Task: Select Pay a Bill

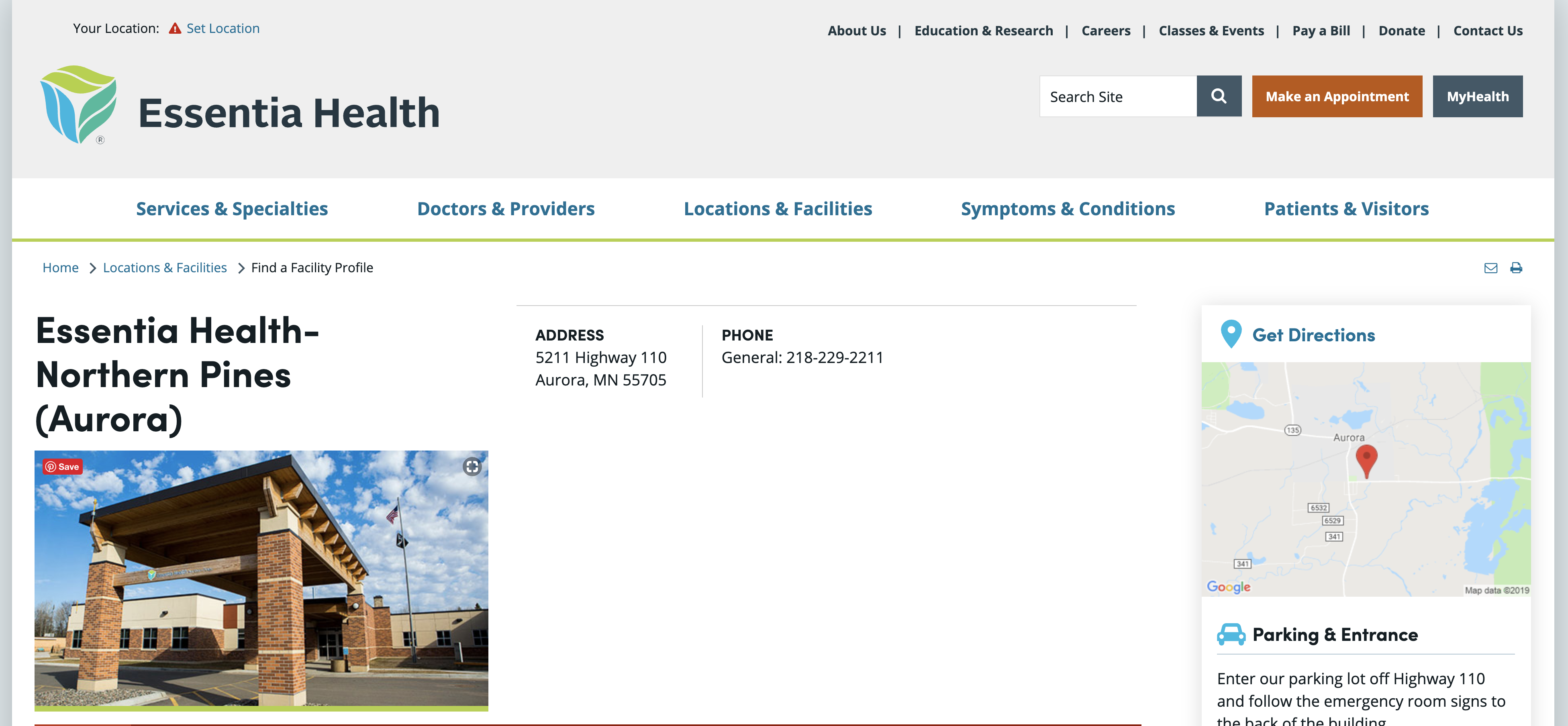Action: (x=1321, y=31)
